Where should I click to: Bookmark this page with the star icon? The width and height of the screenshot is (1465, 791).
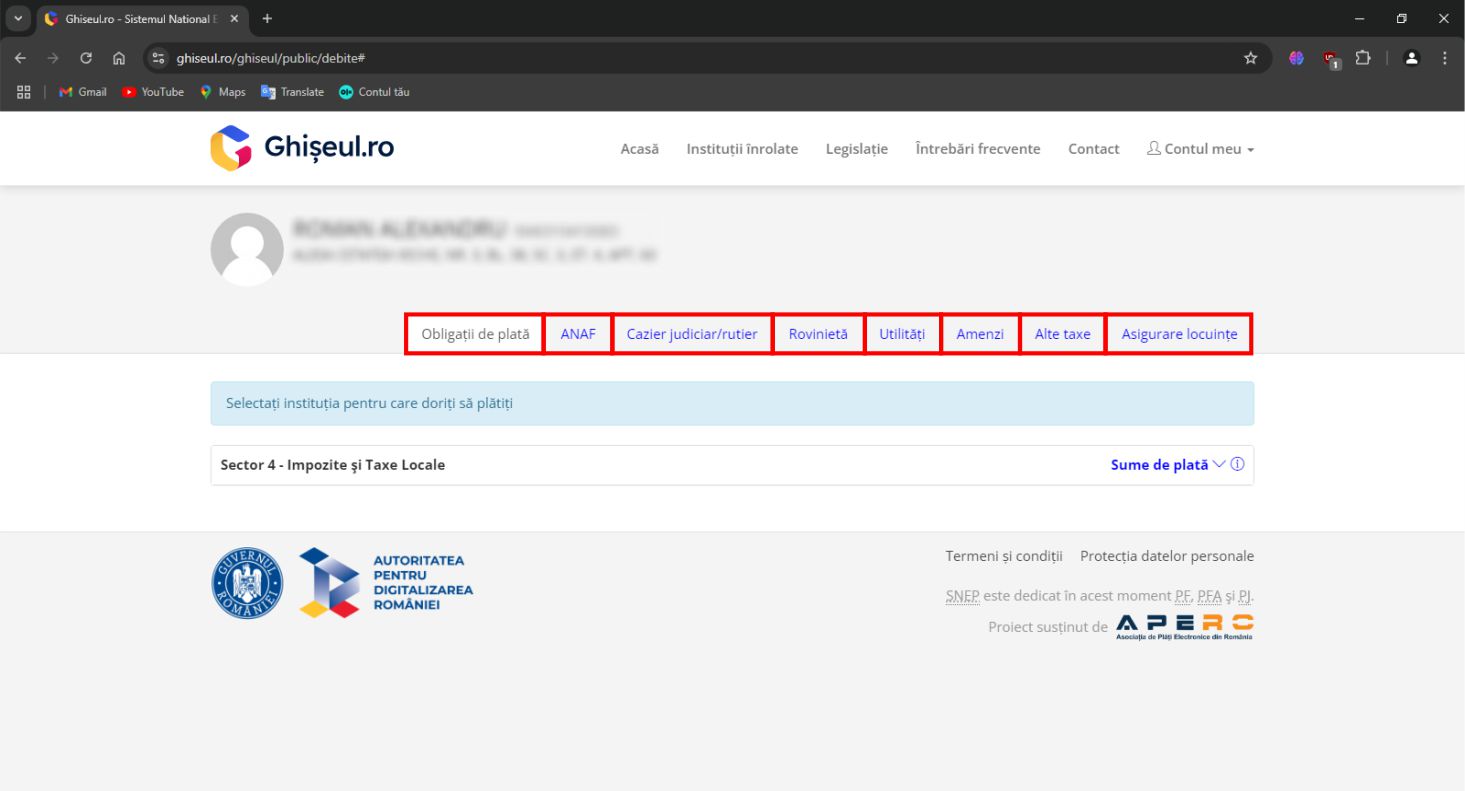click(x=1250, y=58)
